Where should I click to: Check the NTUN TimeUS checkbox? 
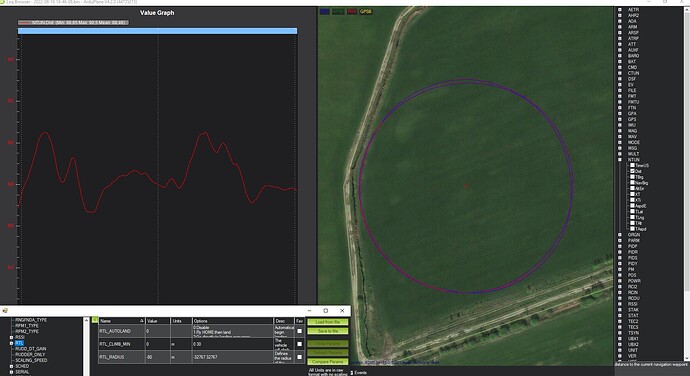(632, 166)
